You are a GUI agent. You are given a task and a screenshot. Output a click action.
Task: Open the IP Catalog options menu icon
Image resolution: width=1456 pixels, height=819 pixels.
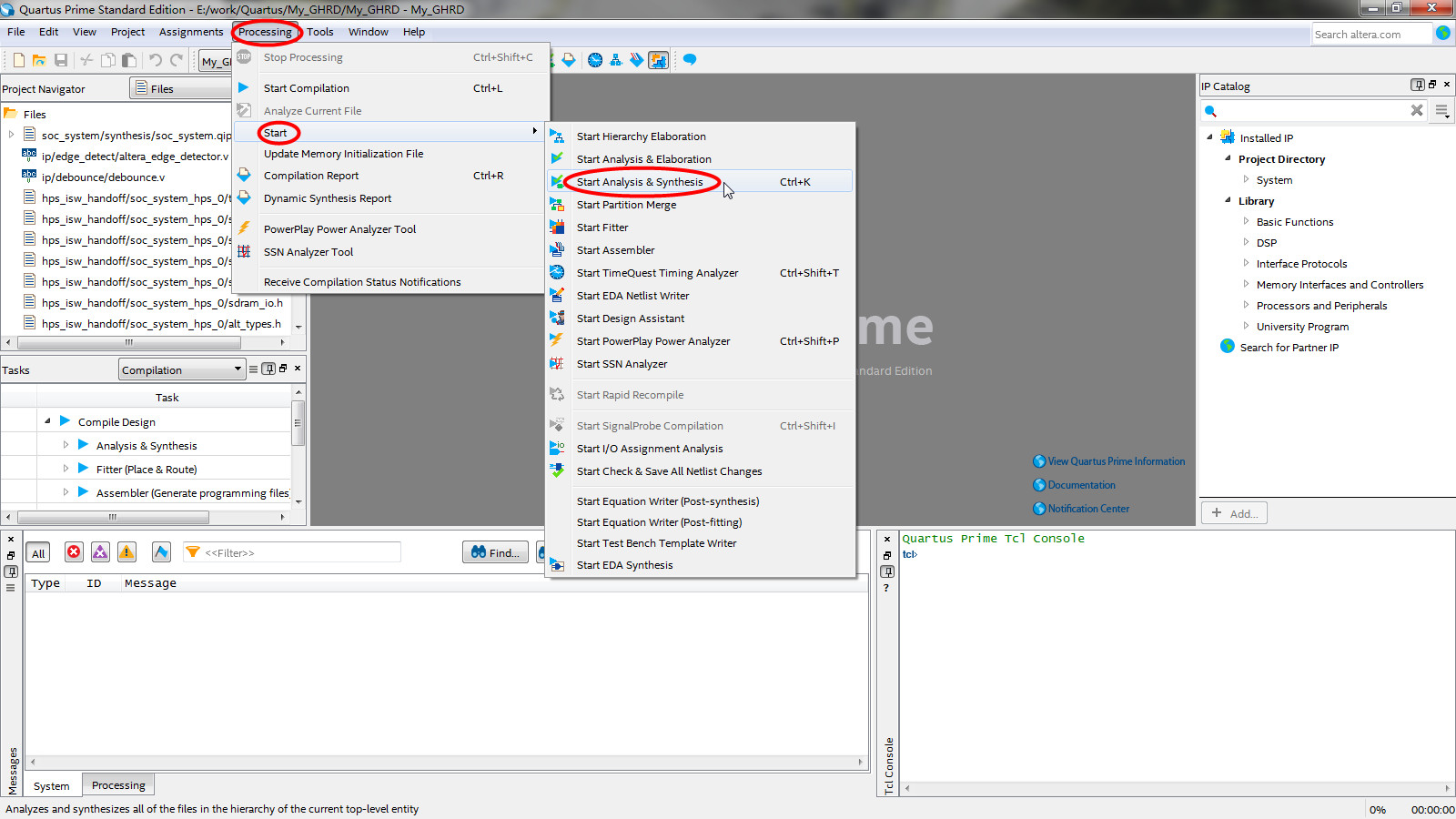pos(1441,111)
